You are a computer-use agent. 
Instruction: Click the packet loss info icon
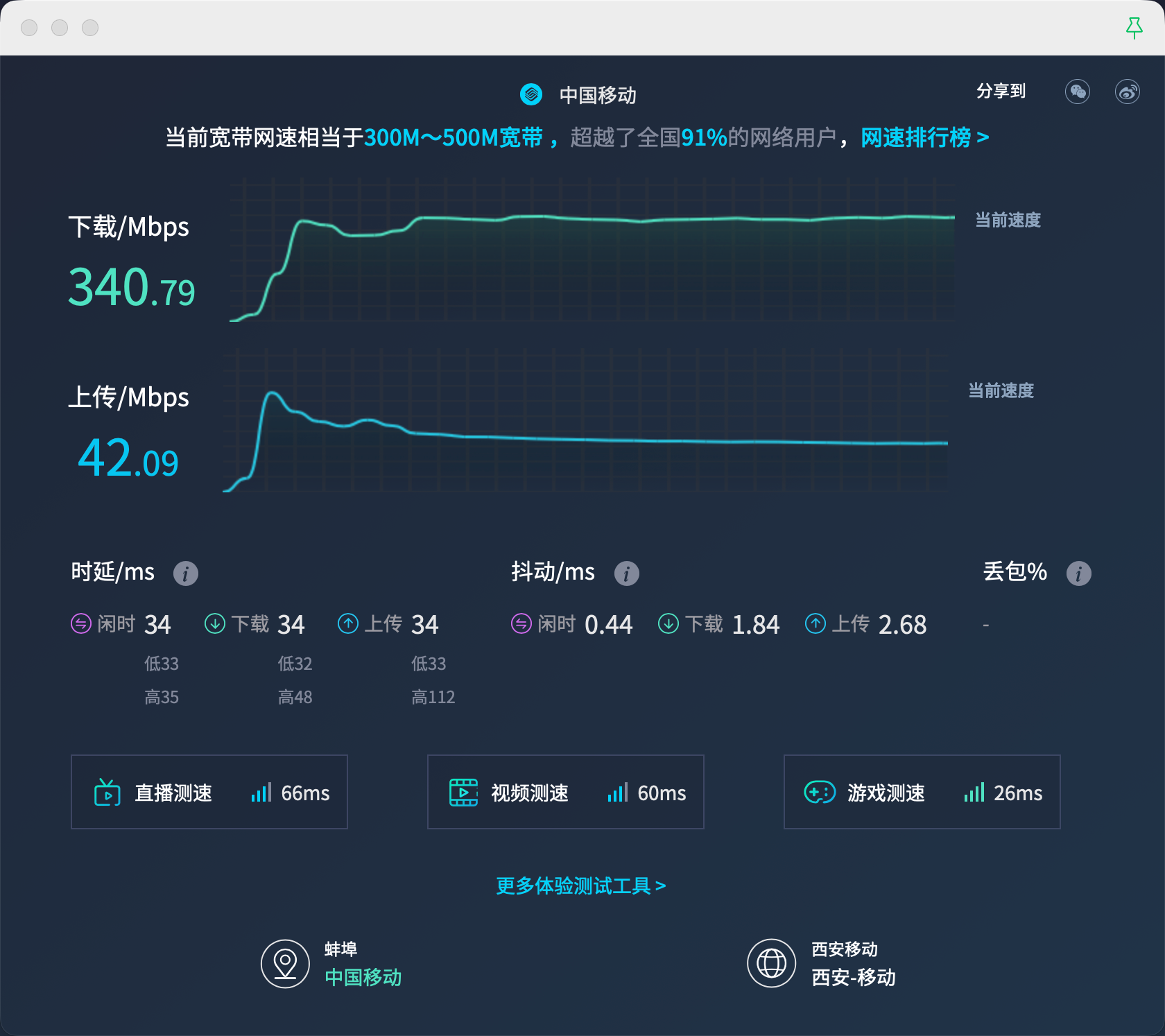[x=1078, y=573]
